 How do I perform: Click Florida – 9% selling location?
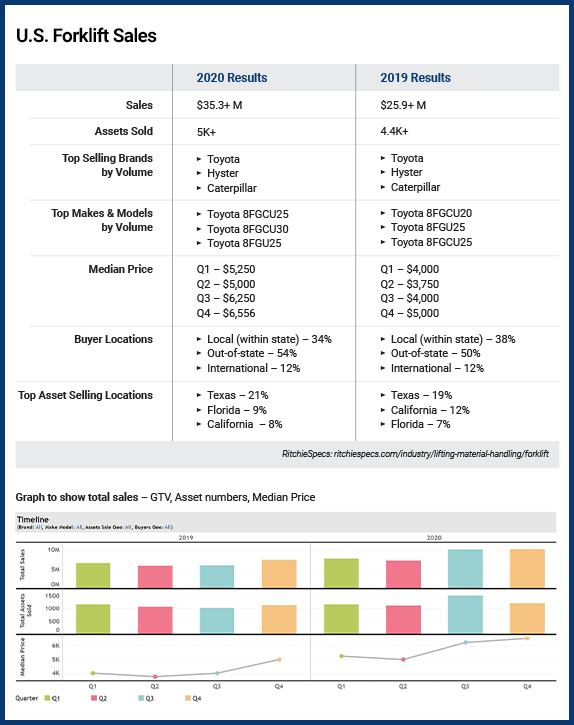pos(236,410)
